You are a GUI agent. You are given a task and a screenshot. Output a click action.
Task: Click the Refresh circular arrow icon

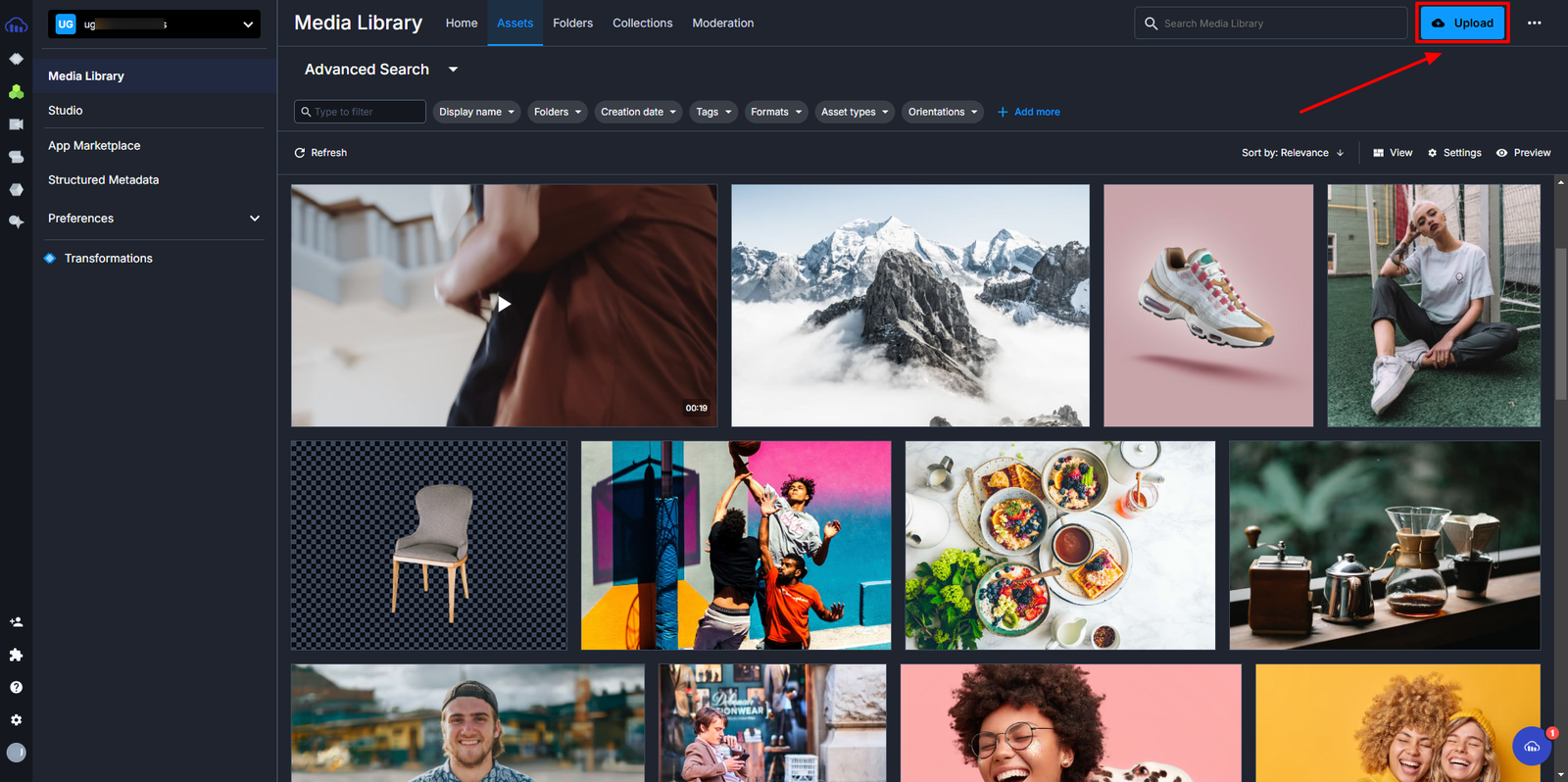coord(300,153)
